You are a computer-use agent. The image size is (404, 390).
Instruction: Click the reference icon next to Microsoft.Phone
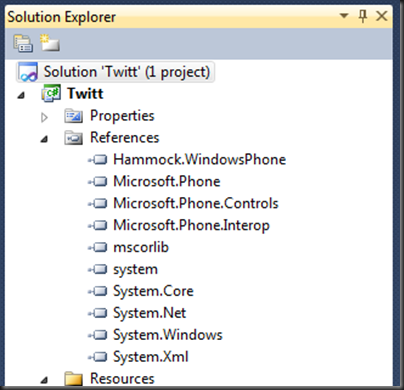click(98, 182)
